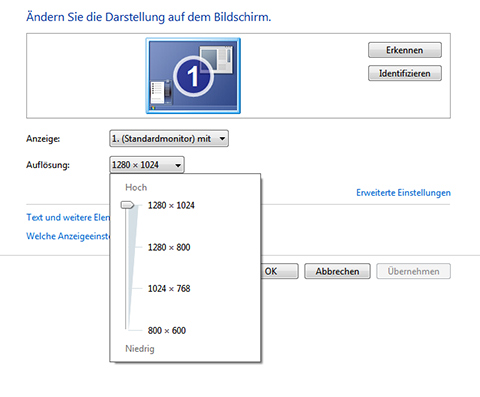Open the Anzeige dropdown
This screenshot has width=480, height=397.
pyautogui.click(x=169, y=138)
